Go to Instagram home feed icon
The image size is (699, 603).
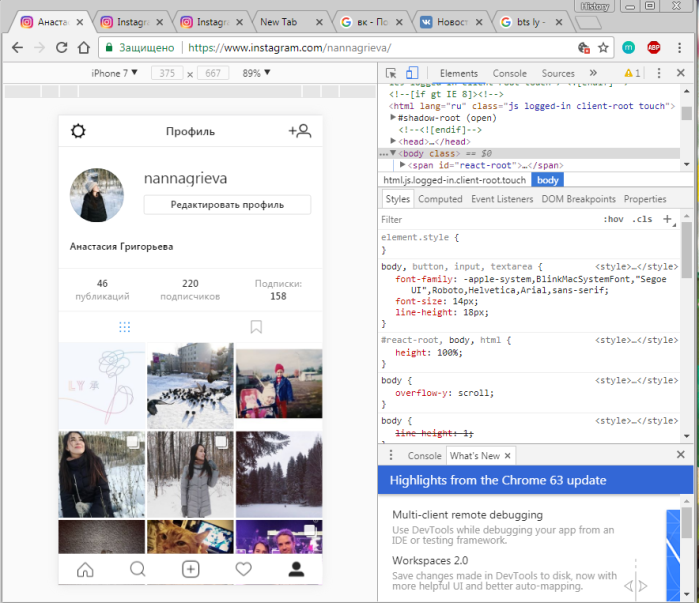point(85,569)
